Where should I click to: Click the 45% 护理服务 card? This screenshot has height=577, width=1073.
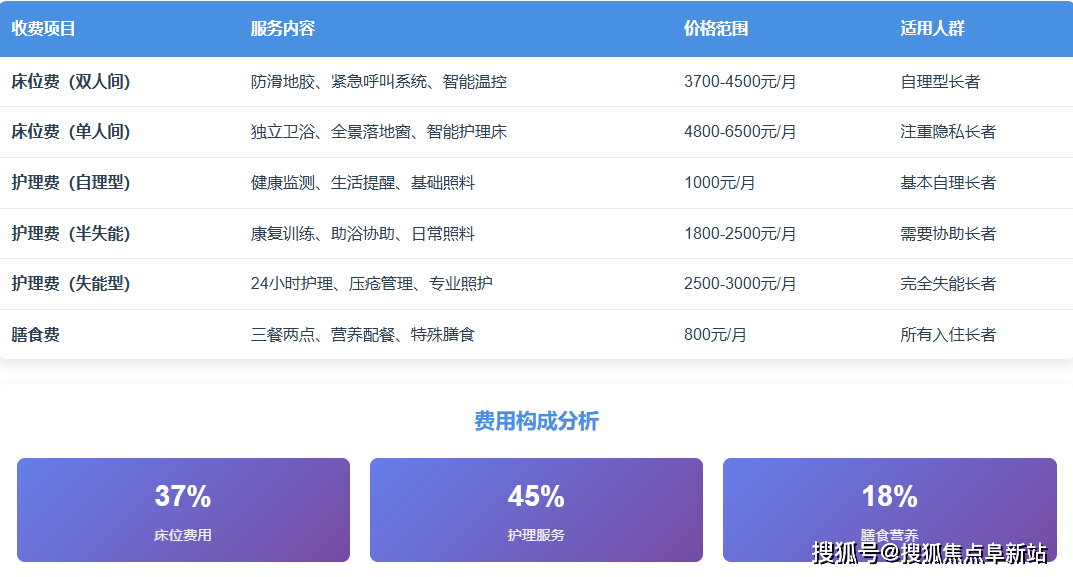click(536, 509)
